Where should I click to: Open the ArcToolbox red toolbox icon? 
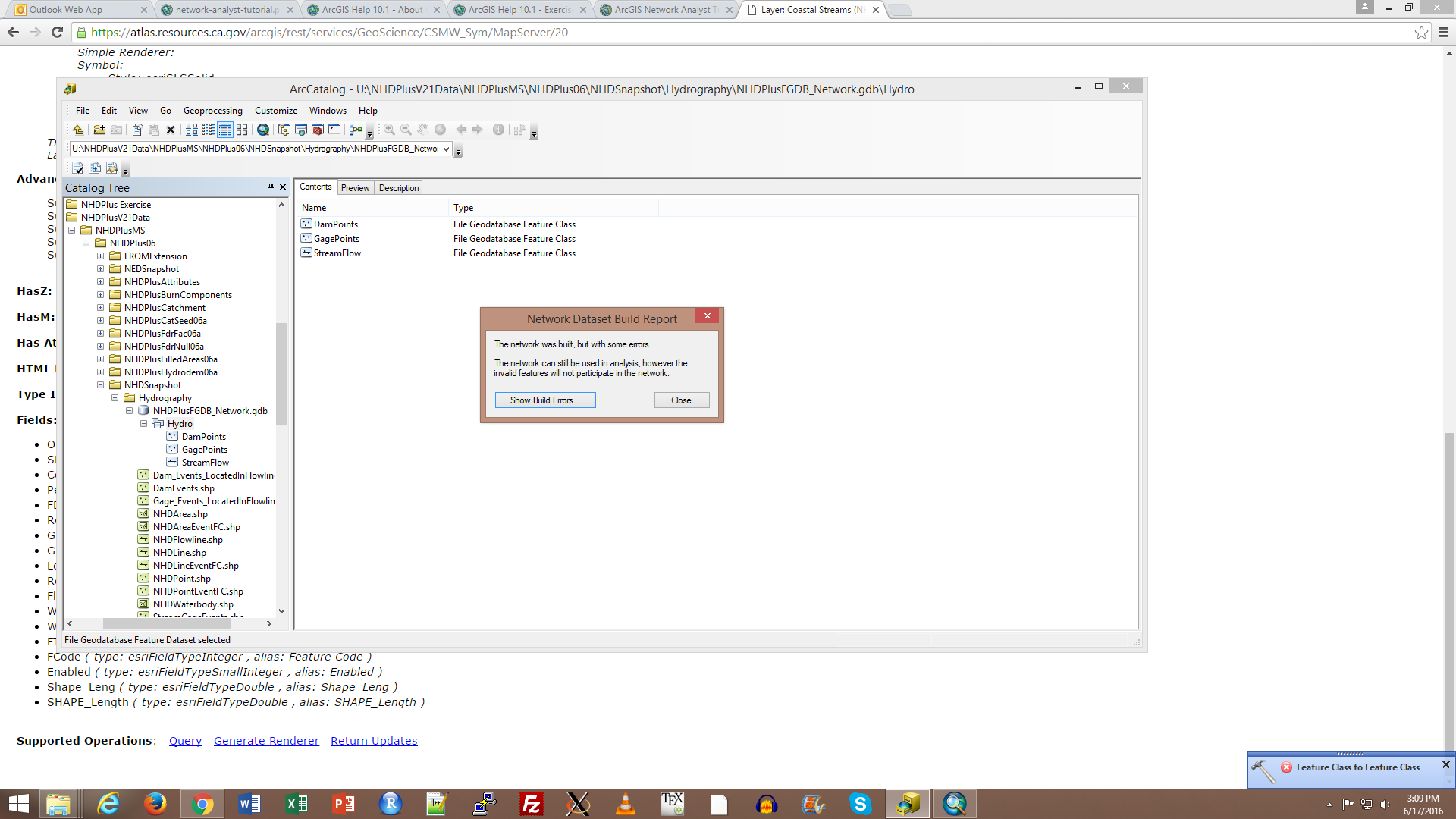coord(318,130)
